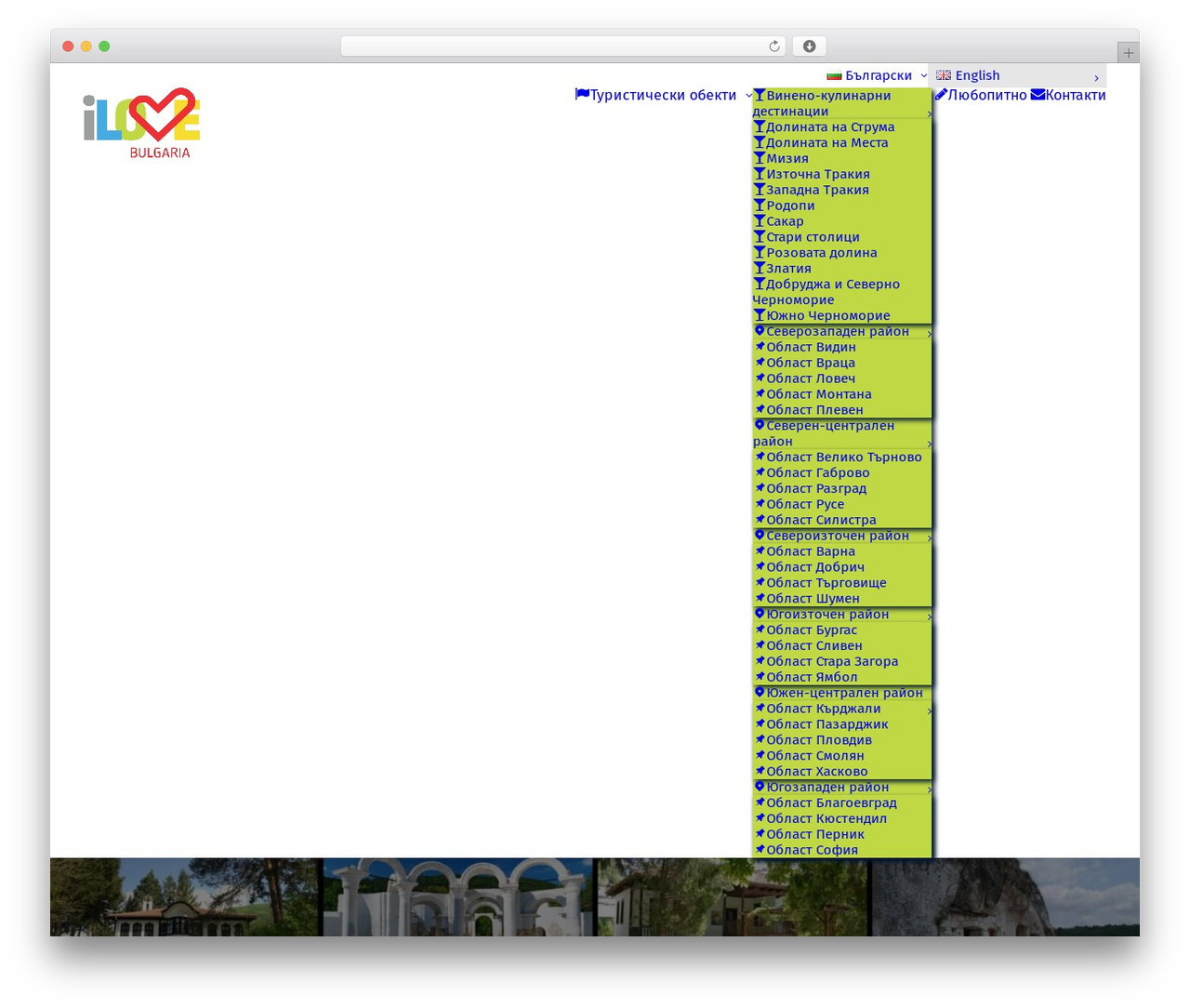Click the Bulgarian flag icon
1190x1008 pixels.
tap(834, 75)
